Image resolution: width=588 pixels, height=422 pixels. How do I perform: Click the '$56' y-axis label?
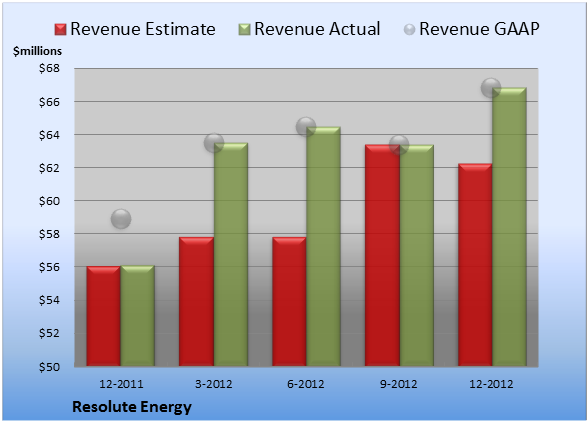pos(49,267)
